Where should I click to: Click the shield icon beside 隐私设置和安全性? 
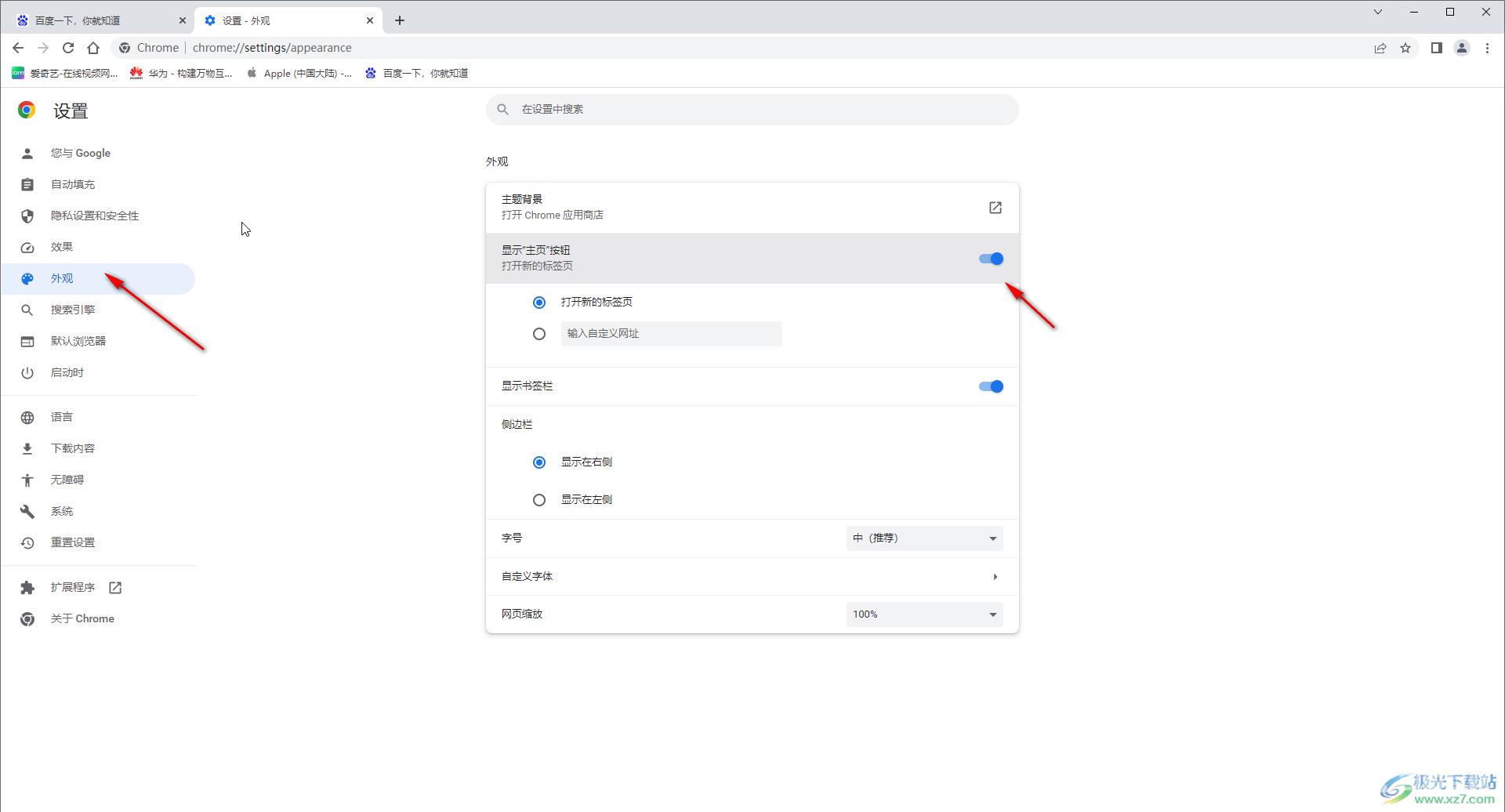pyautogui.click(x=27, y=216)
